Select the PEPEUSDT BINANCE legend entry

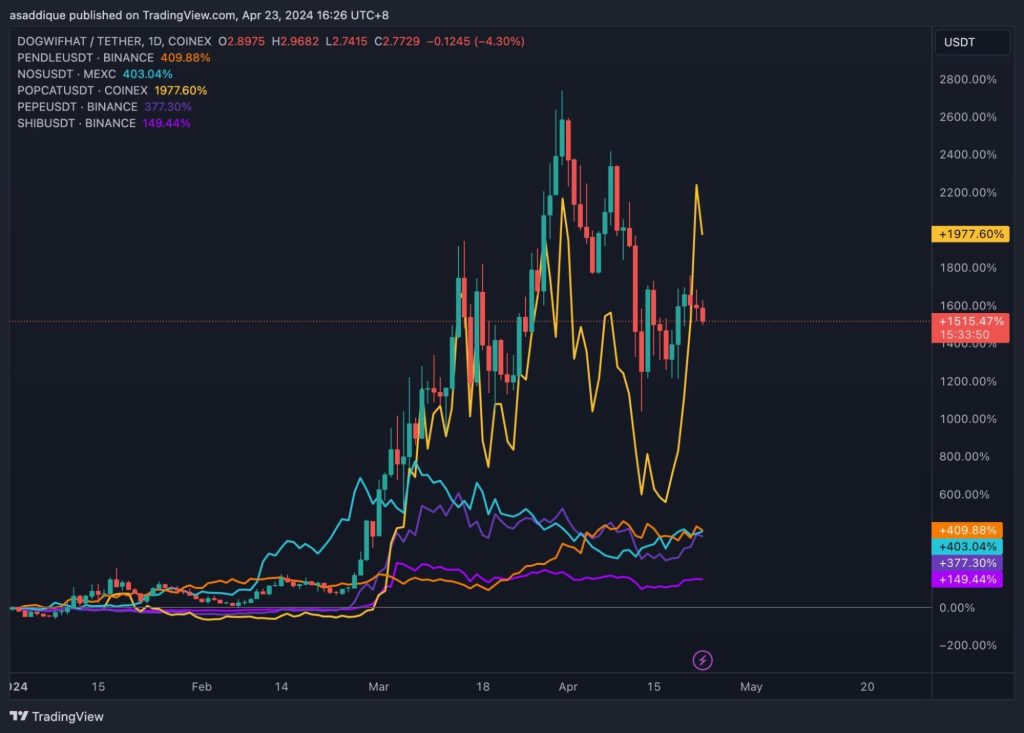pos(76,106)
